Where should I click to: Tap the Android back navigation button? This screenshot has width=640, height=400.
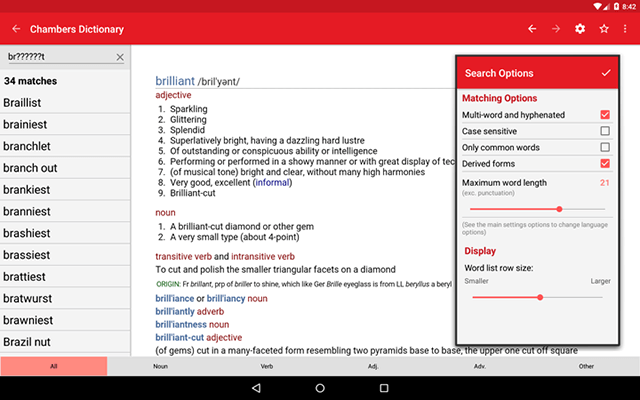(256, 388)
